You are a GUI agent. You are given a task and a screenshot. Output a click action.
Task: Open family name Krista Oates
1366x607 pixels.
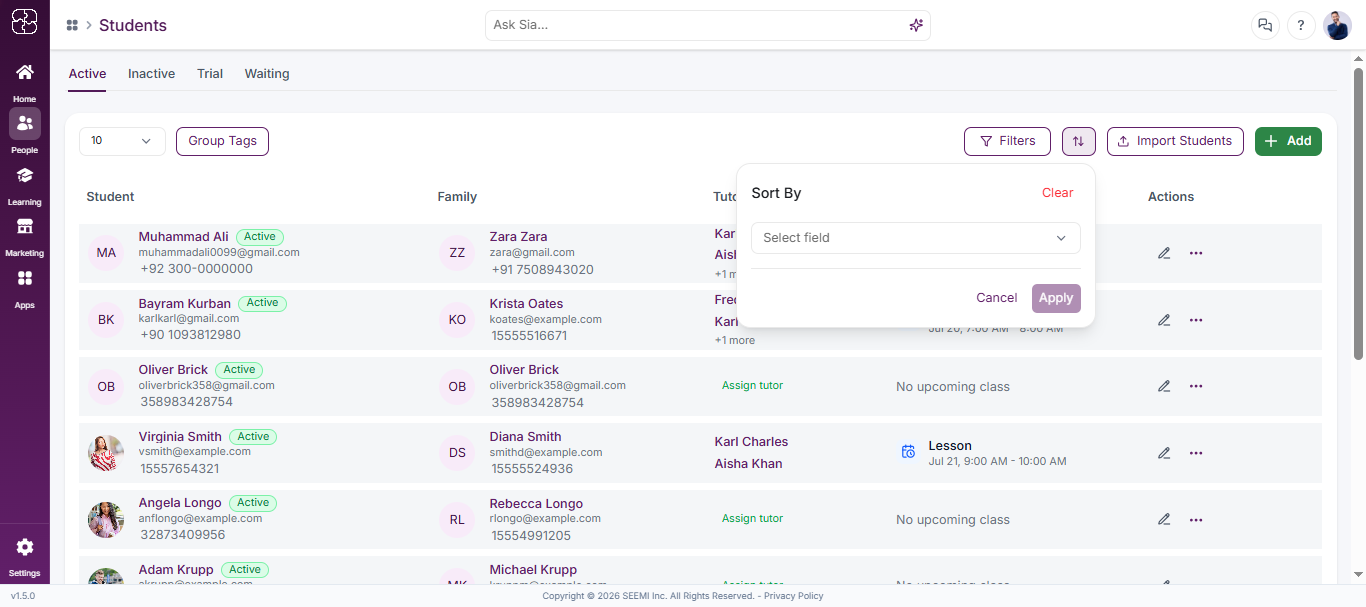click(x=526, y=303)
